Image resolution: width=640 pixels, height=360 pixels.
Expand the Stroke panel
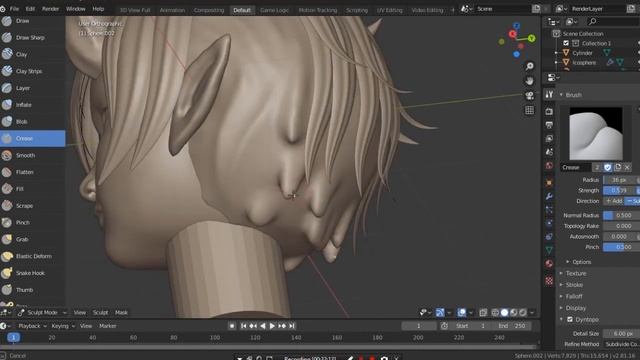click(x=574, y=285)
